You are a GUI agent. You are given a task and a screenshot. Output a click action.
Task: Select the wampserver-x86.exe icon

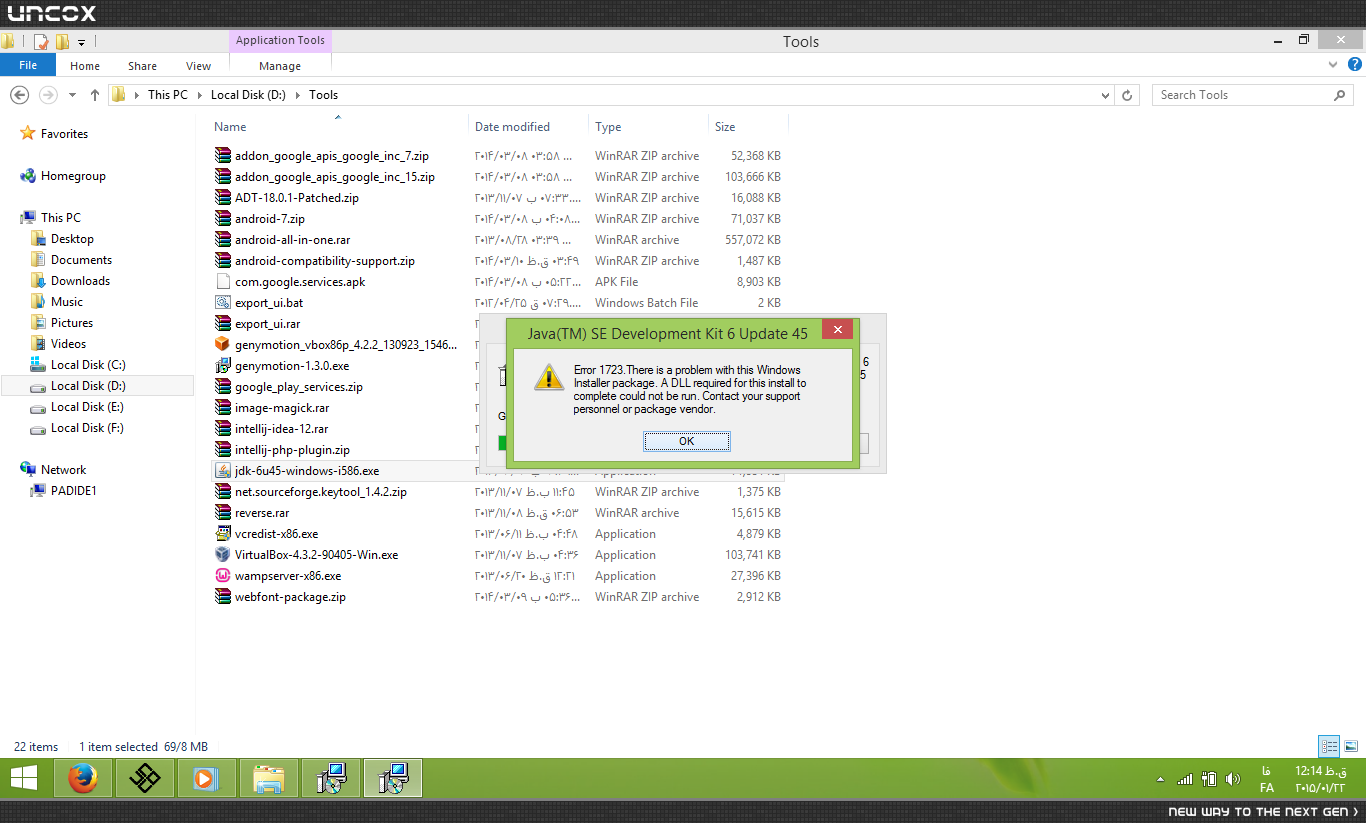pyautogui.click(x=223, y=576)
